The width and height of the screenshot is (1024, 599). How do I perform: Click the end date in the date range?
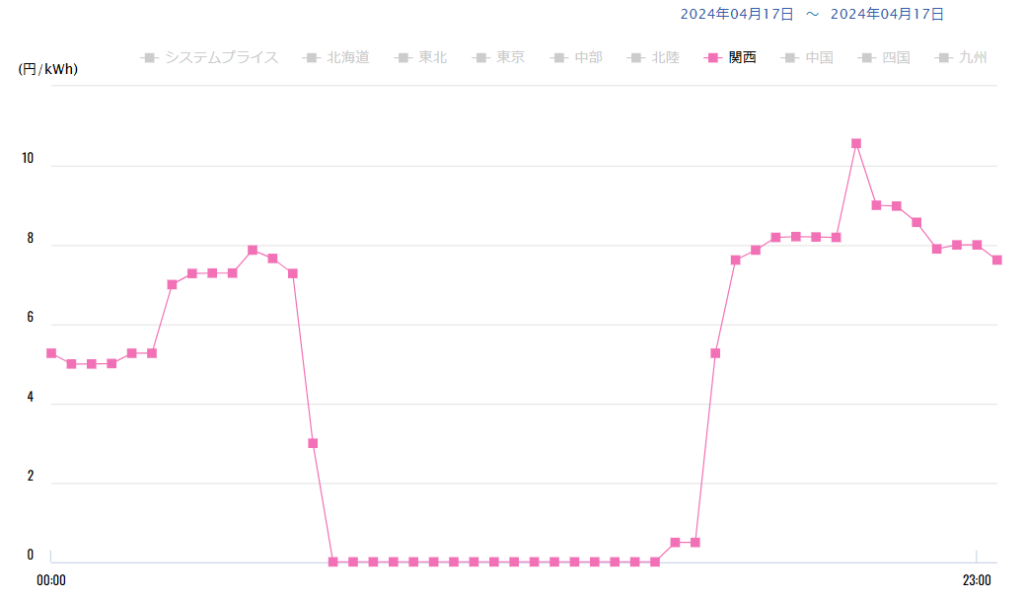887,14
